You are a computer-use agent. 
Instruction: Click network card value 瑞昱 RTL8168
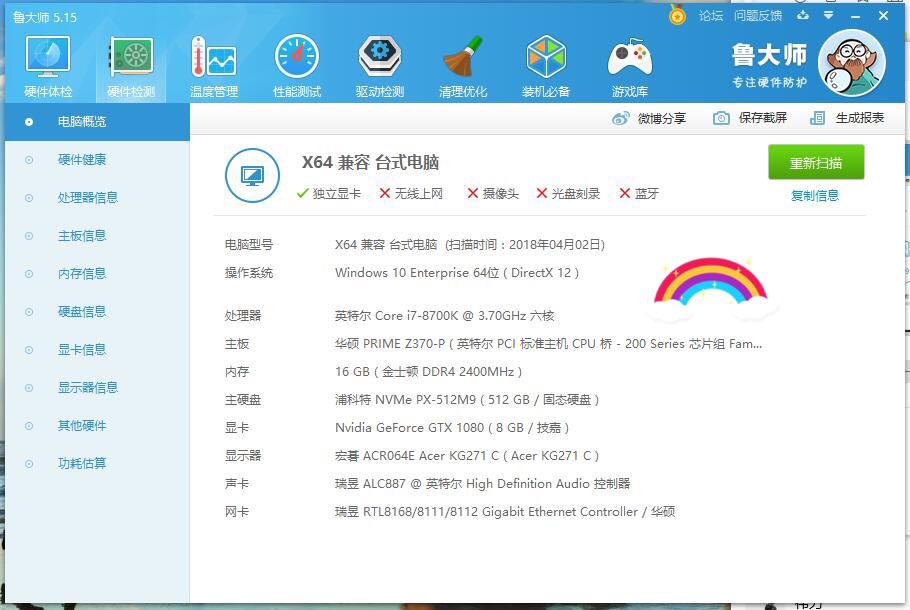point(505,512)
